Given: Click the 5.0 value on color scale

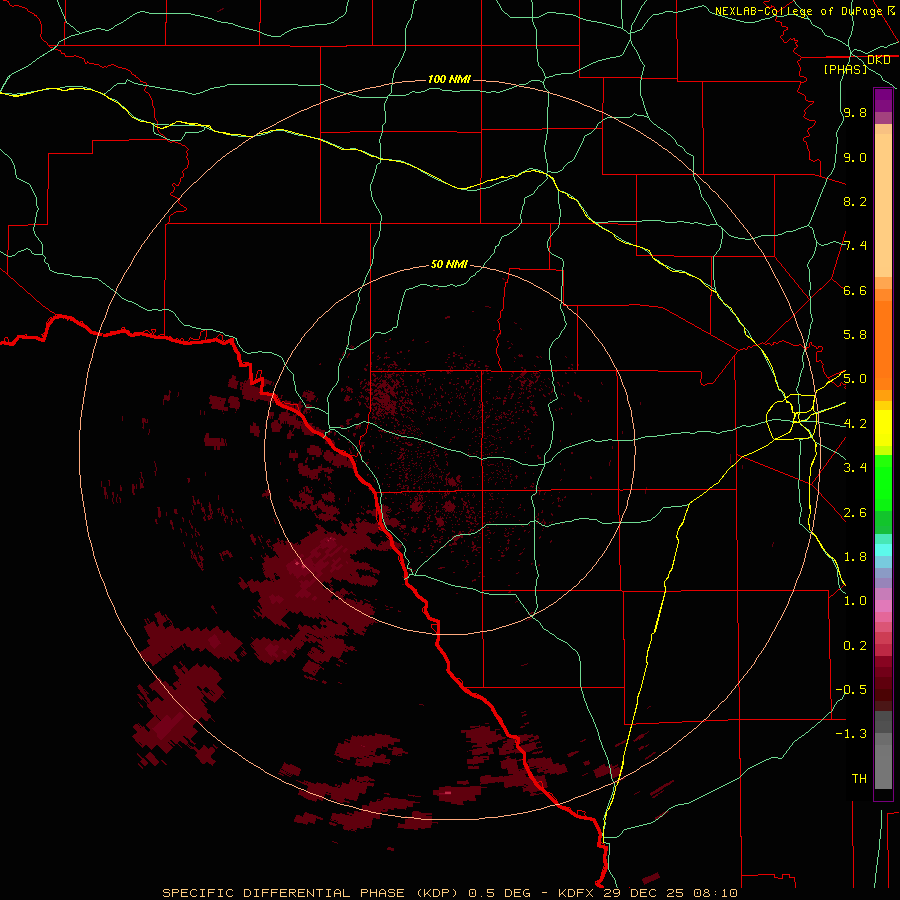Looking at the screenshot, I should [855, 379].
